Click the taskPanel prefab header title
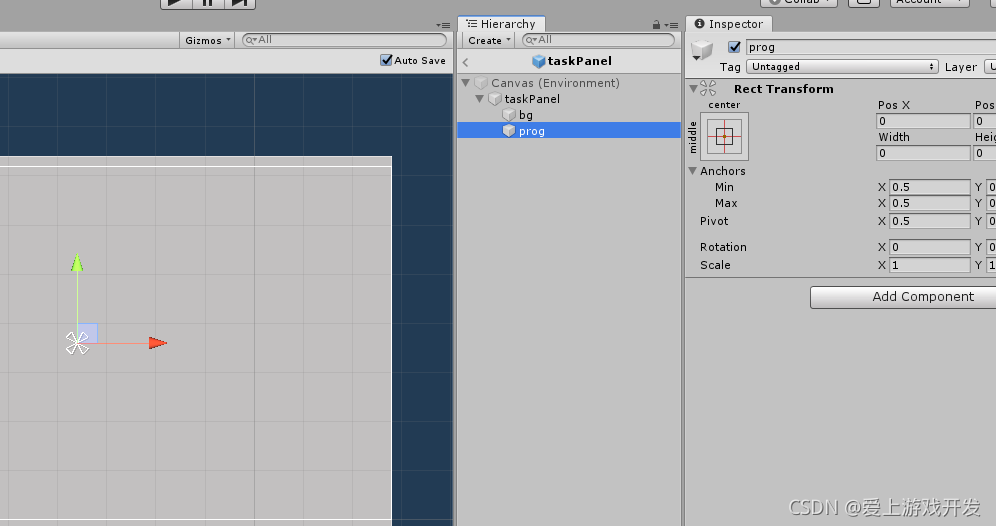Screen dimensions: 996x526 pos(579,61)
